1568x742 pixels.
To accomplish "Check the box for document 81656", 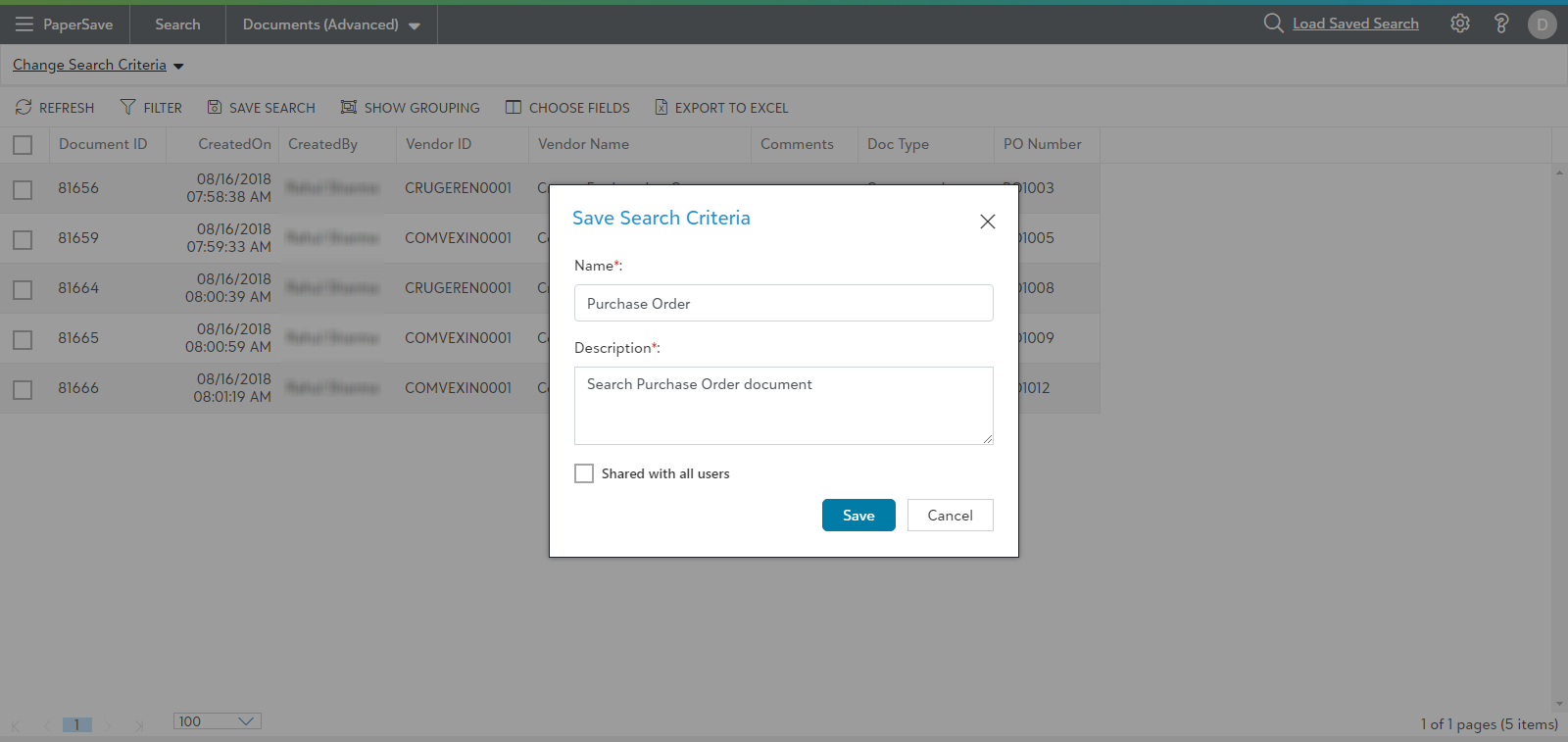I will 23,189.
